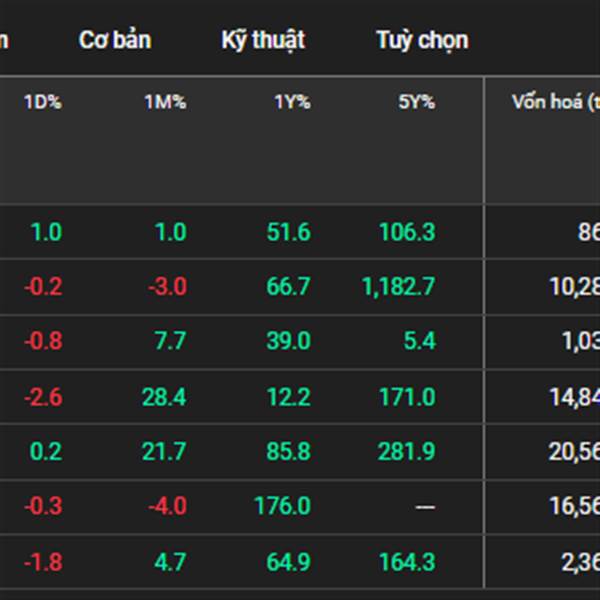Sort by the Vốn hoá column header

click(x=553, y=101)
